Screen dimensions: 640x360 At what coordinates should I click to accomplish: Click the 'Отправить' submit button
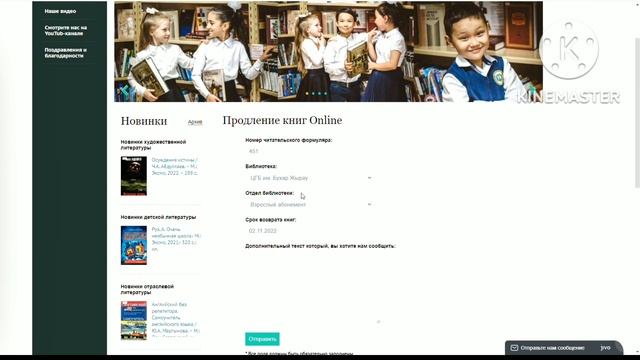point(262,339)
